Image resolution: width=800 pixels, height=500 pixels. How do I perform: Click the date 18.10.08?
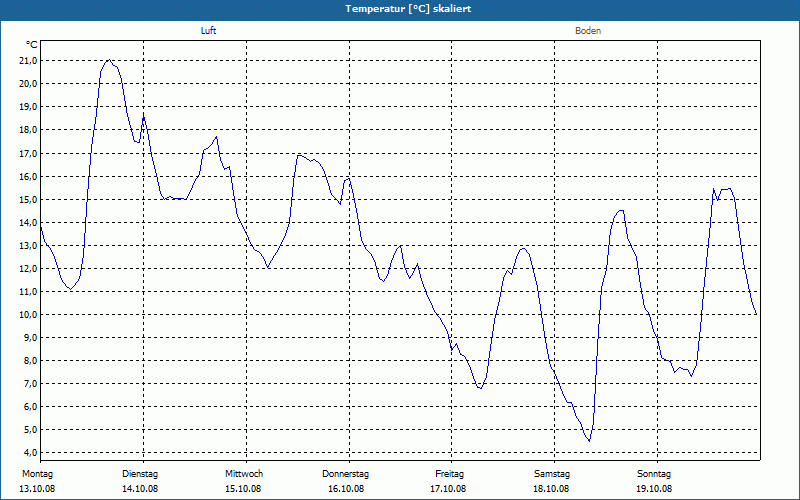pos(551,489)
